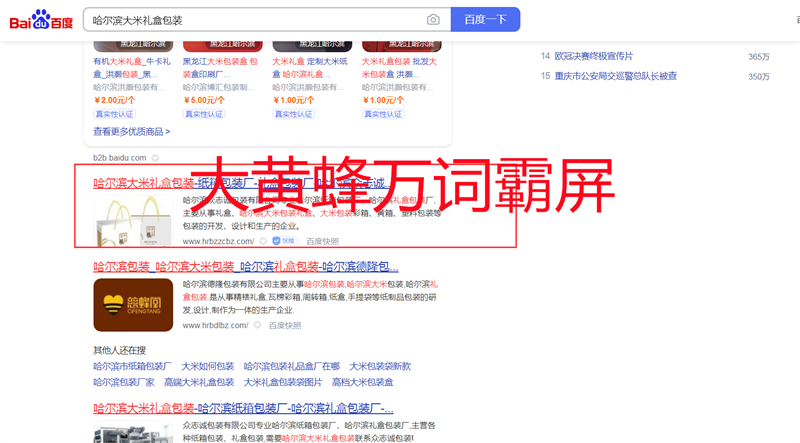Open www.hrbzzcbz.com site link

pyautogui.click(x=218, y=241)
